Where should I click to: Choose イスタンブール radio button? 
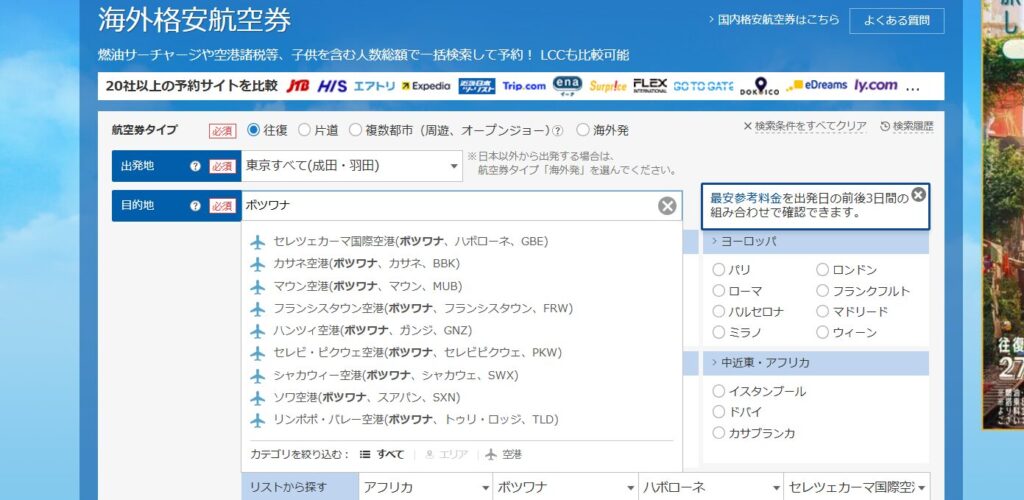718,391
